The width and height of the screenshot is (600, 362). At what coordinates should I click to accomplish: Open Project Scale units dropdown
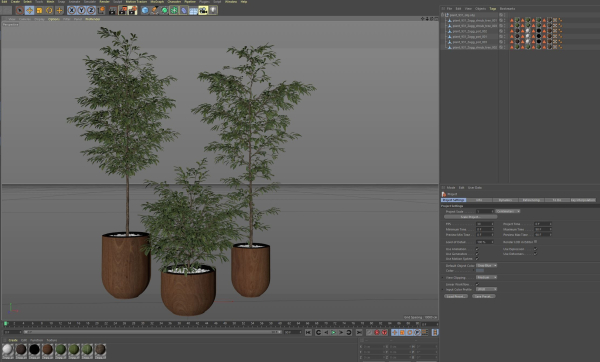tap(508, 211)
